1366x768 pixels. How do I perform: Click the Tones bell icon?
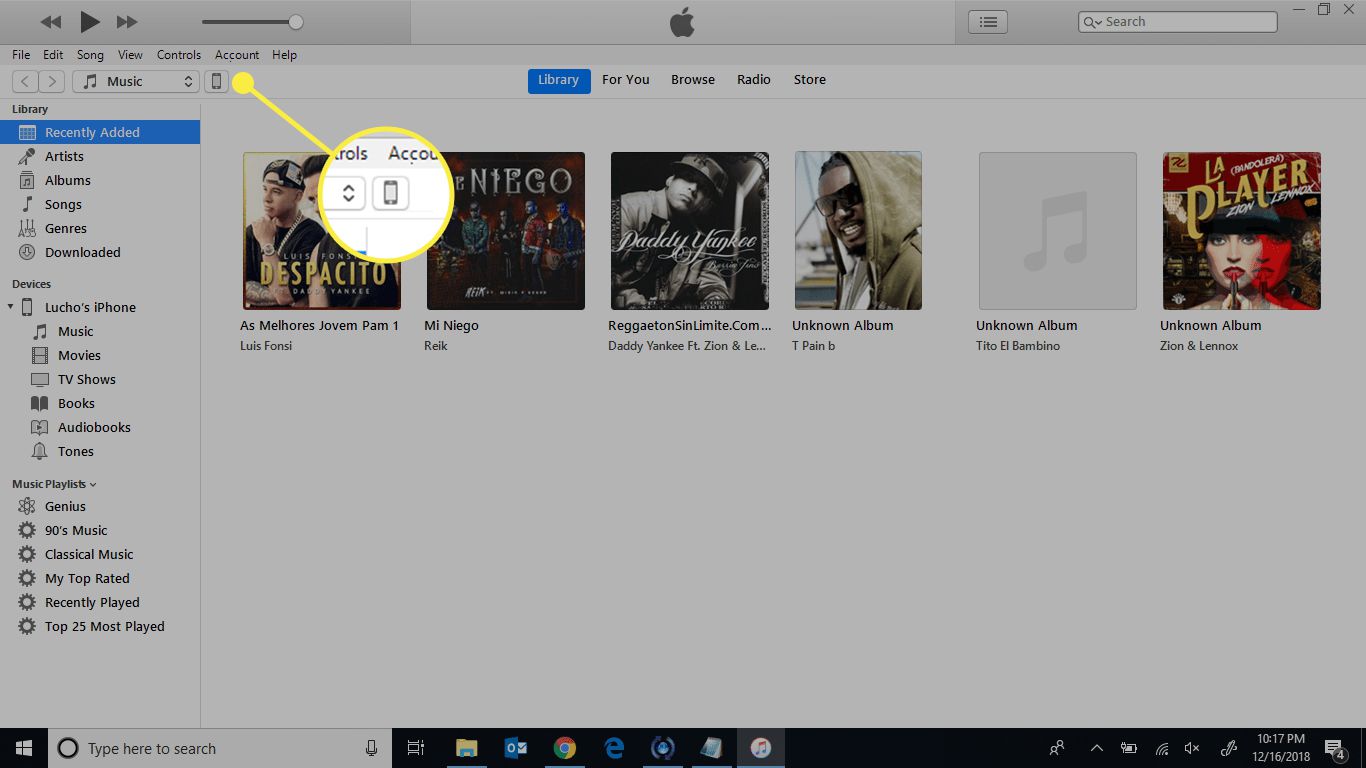pyautogui.click(x=40, y=451)
